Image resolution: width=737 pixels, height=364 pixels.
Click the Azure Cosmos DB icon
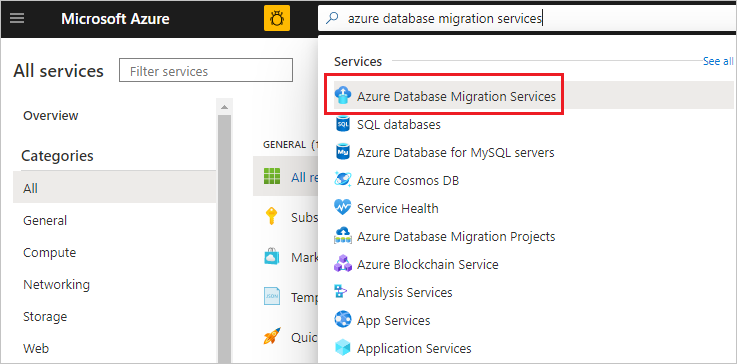tap(343, 180)
